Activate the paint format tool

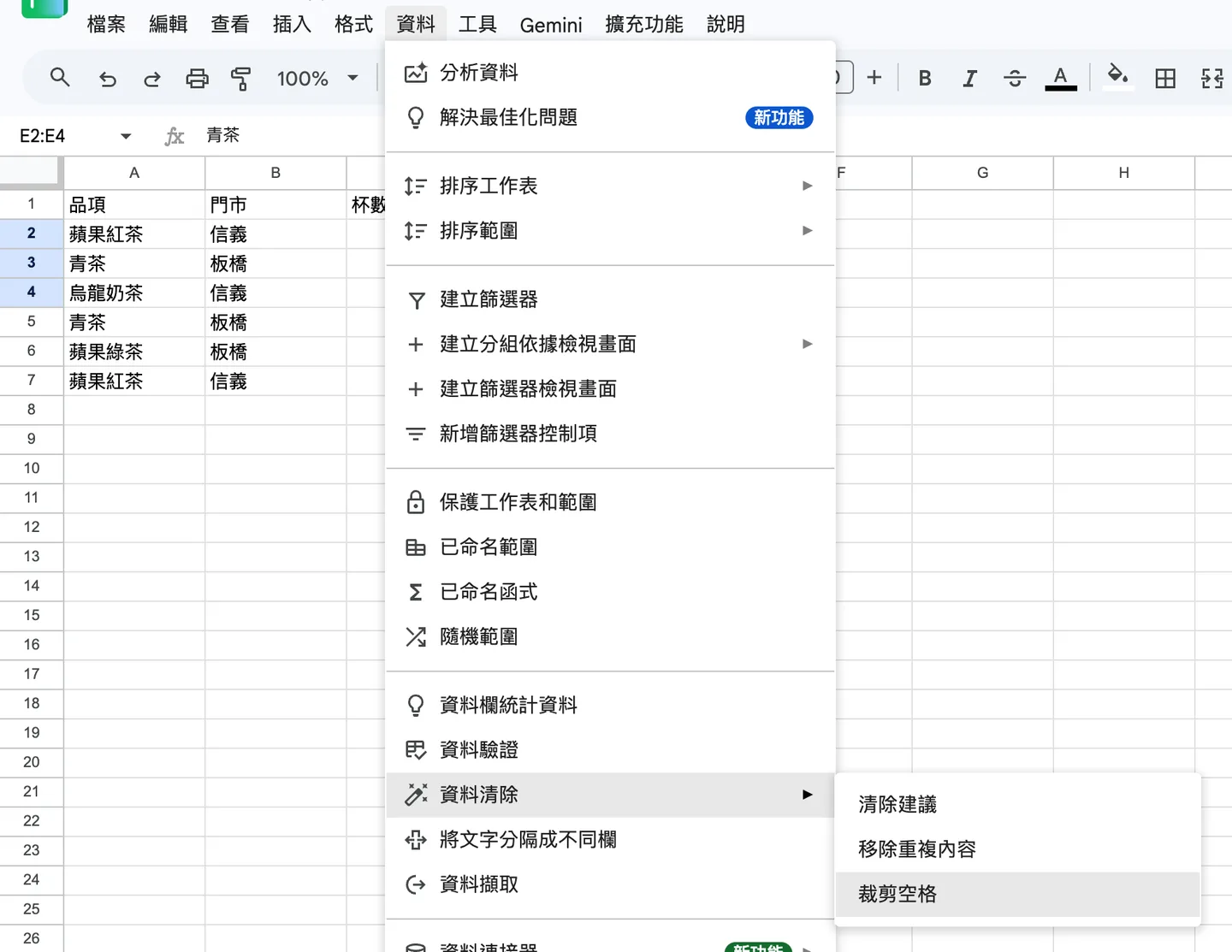(241, 79)
